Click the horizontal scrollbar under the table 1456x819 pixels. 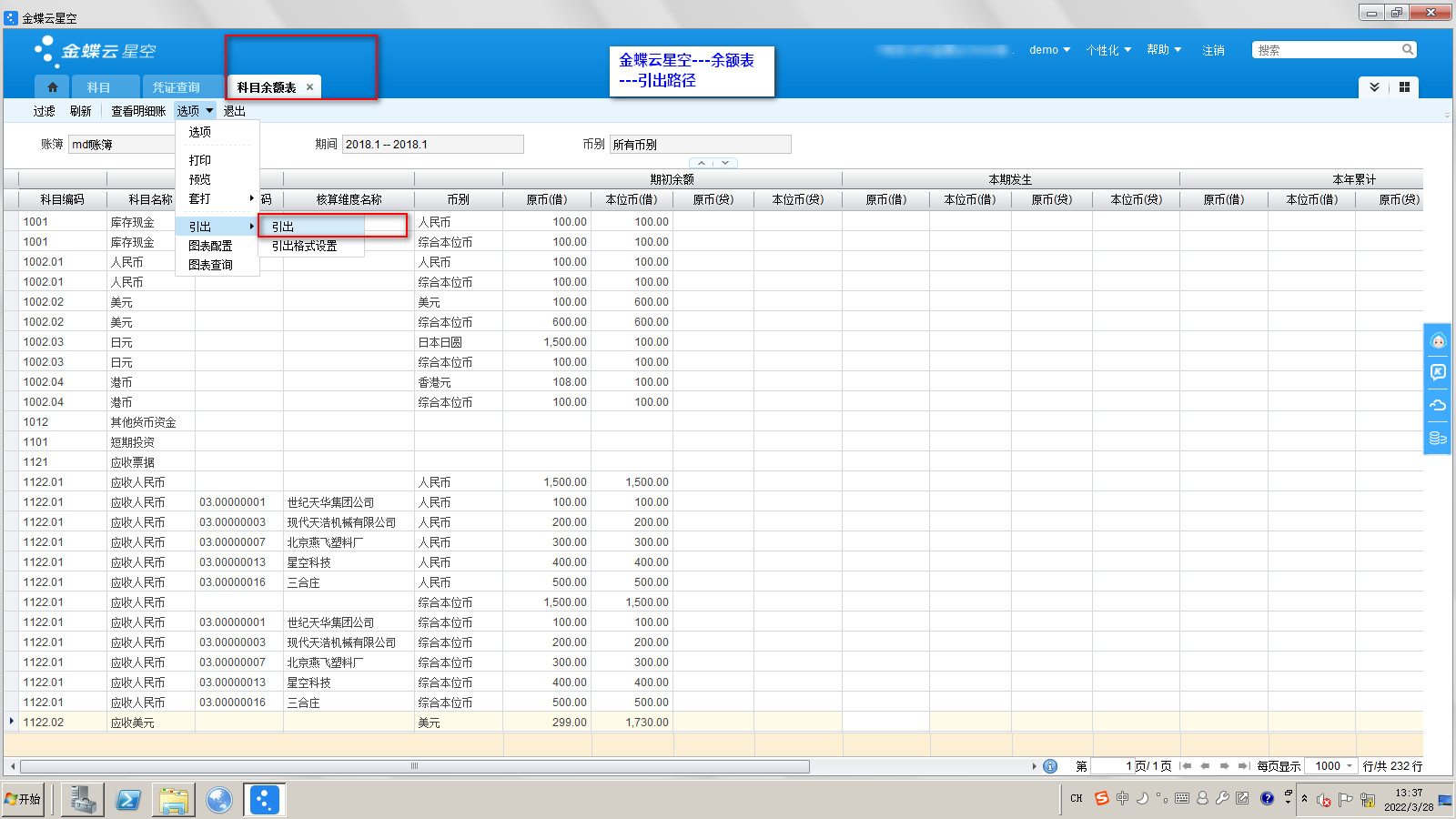point(414,766)
